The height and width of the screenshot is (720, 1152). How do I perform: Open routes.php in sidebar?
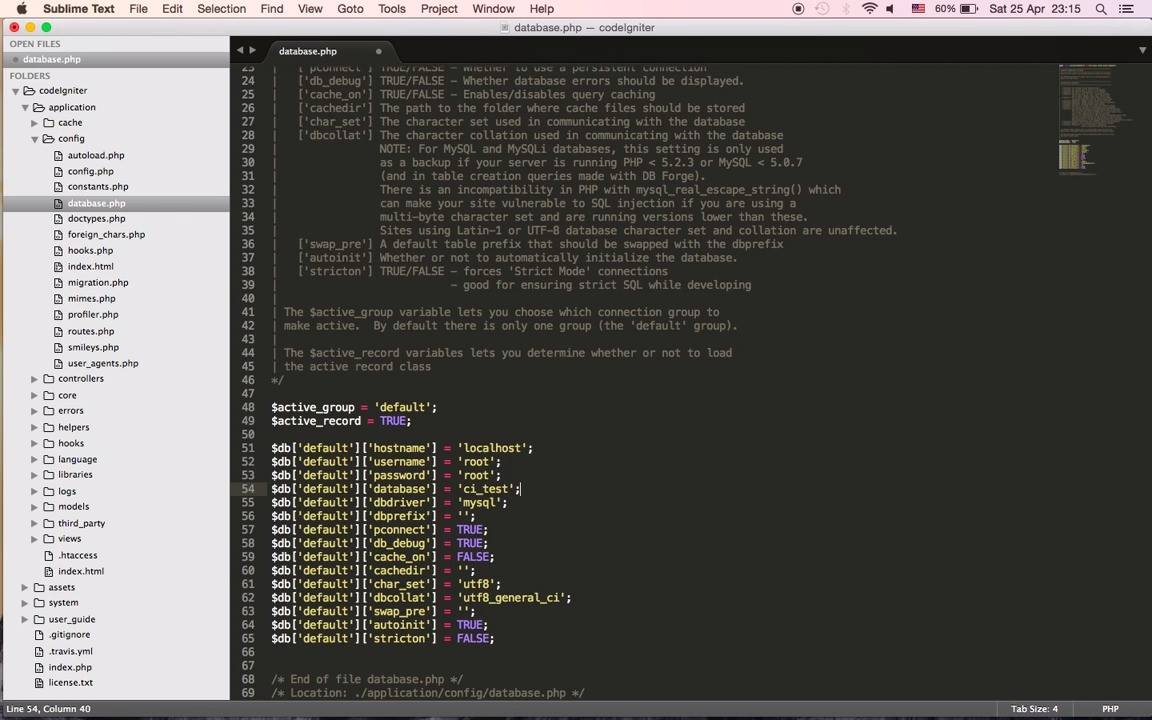click(91, 331)
